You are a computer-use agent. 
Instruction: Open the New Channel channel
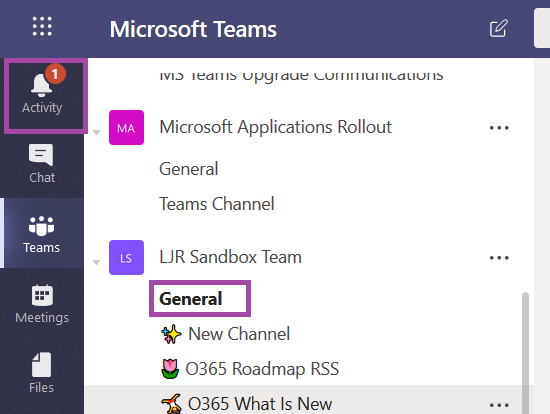(226, 334)
